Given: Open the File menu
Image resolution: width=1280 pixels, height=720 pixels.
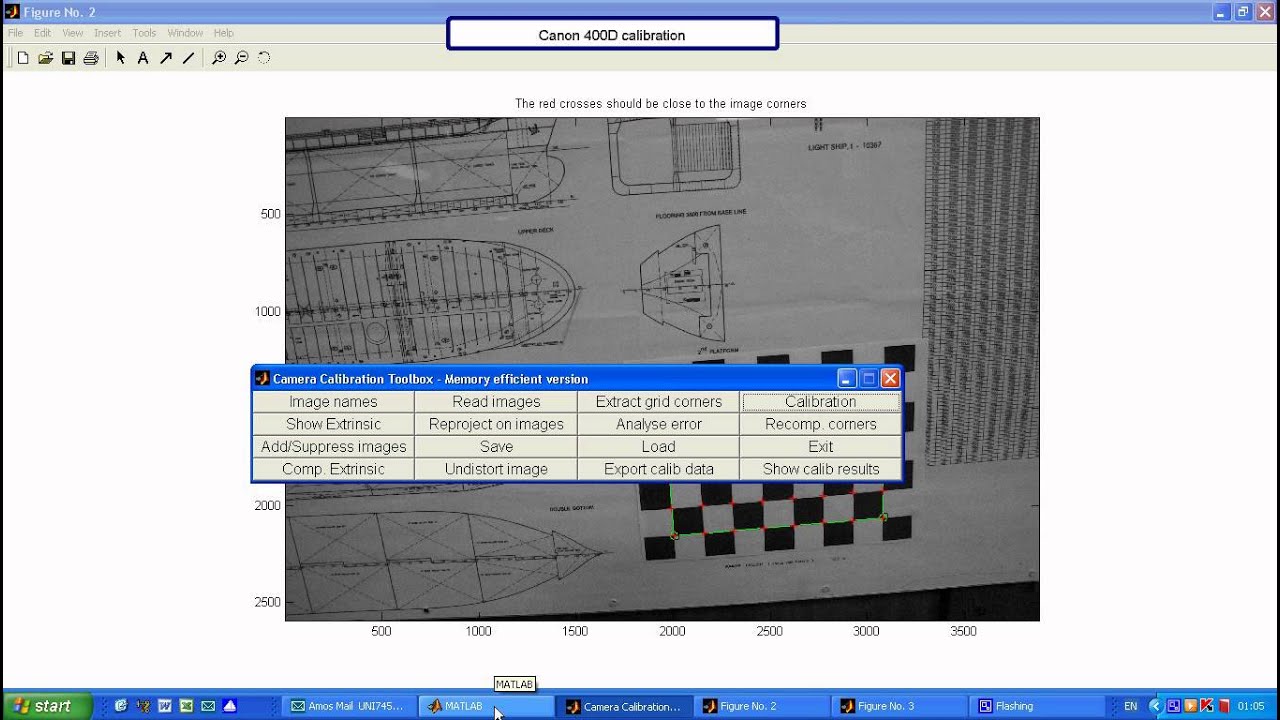Looking at the screenshot, I should coord(15,33).
